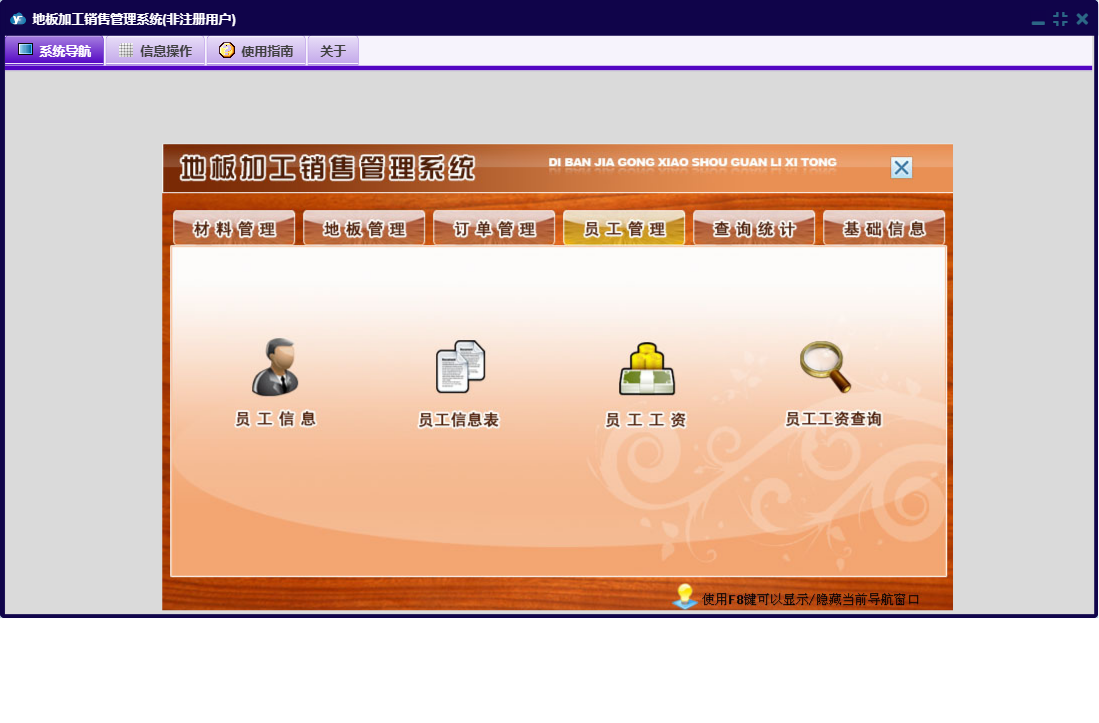Open the 员工信息表 documents icon
The image size is (1099, 723).
click(460, 367)
